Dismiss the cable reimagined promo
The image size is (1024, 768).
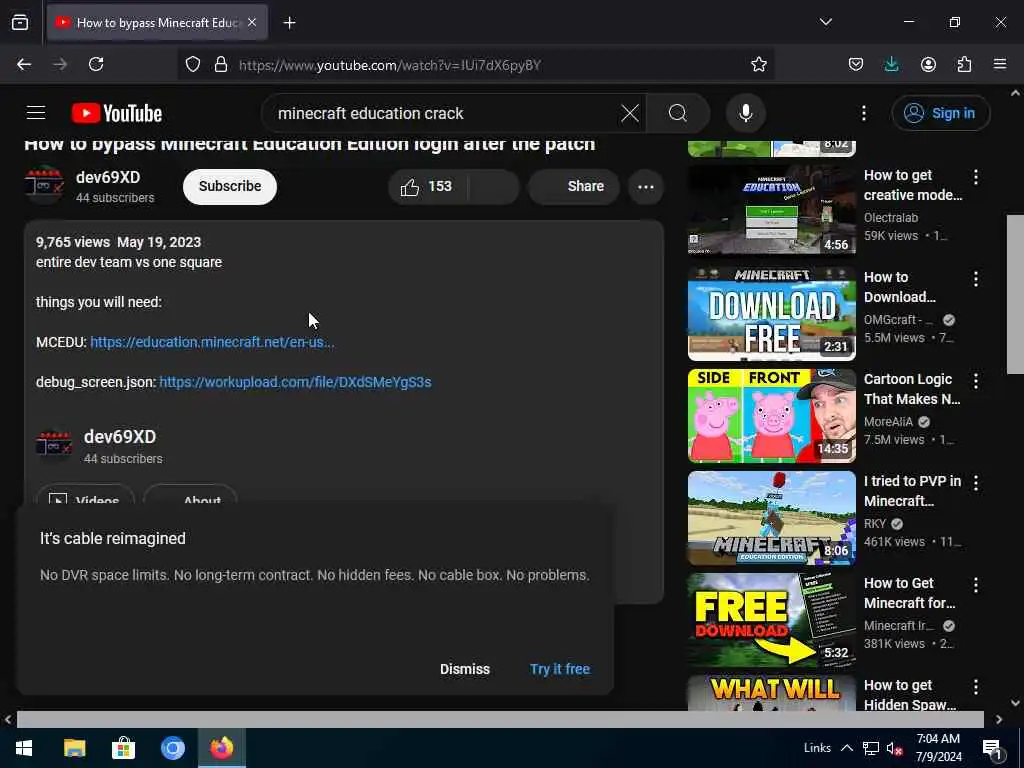(464, 669)
